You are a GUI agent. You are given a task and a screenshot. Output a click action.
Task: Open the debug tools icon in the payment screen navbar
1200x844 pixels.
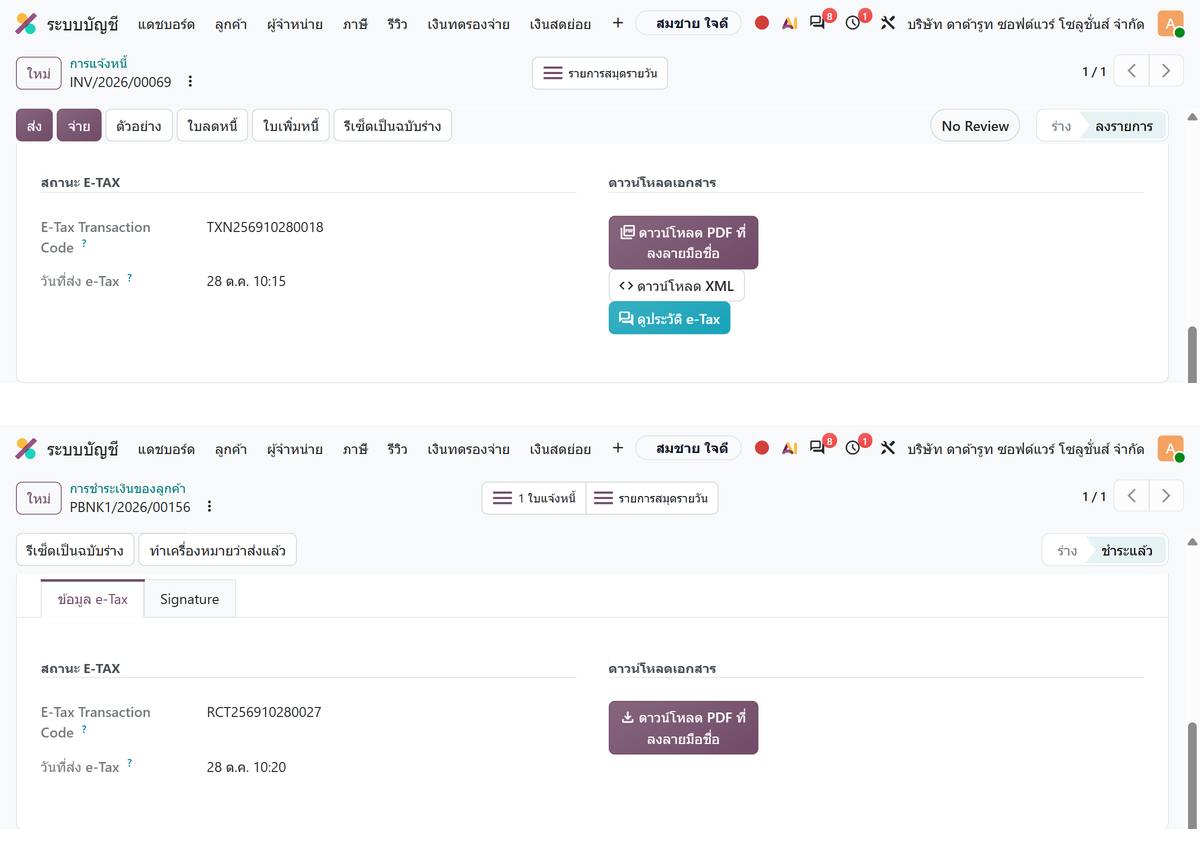pyautogui.click(x=887, y=448)
